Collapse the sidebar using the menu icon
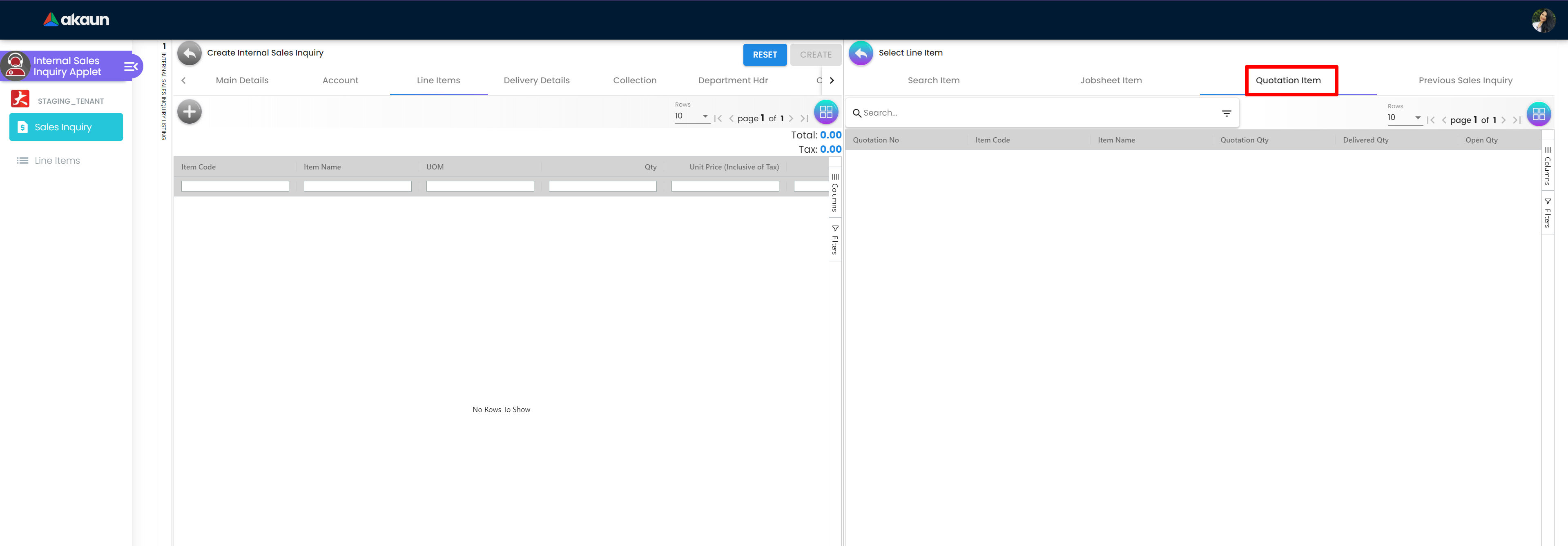1568x546 pixels. click(131, 66)
